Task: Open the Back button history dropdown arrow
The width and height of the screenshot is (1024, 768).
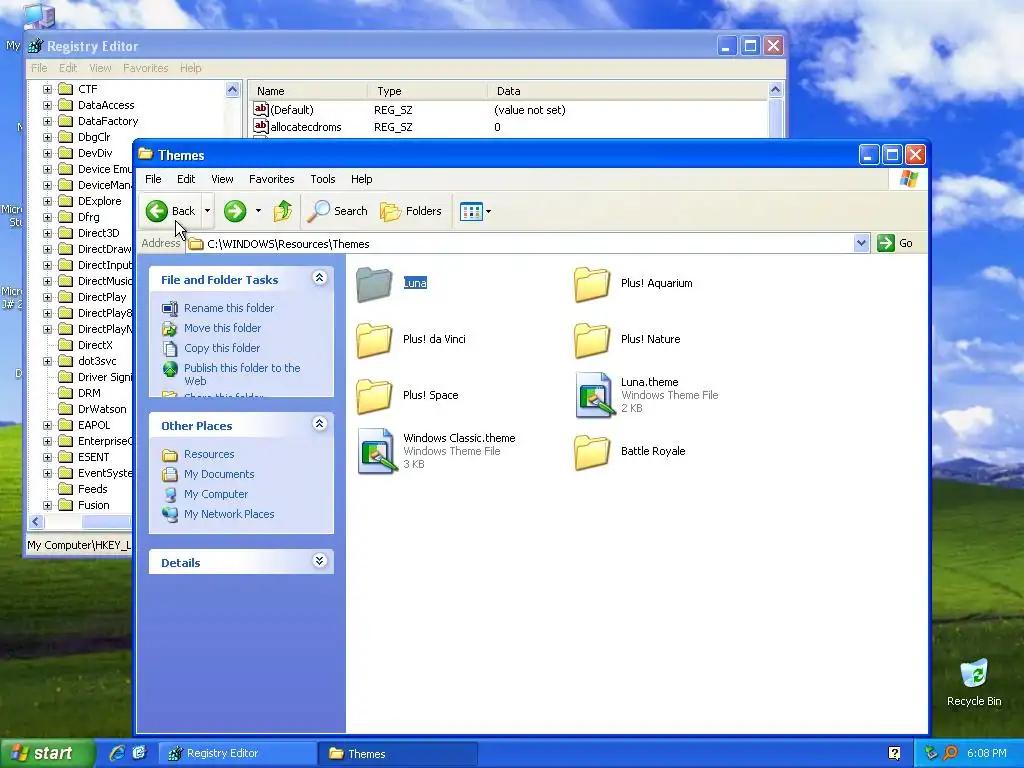Action: tap(207, 211)
